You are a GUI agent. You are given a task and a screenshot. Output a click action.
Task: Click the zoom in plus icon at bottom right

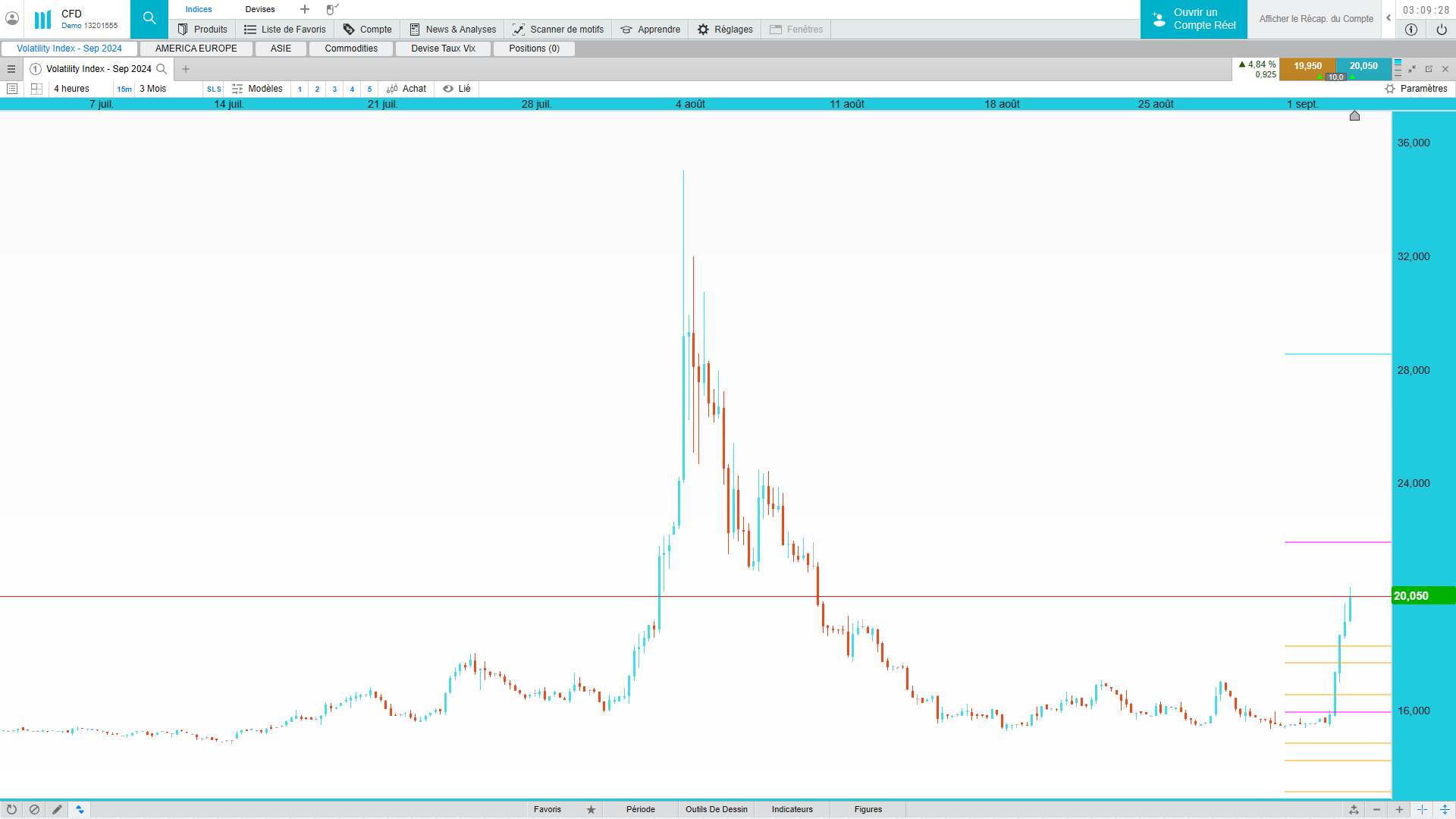[x=1399, y=809]
